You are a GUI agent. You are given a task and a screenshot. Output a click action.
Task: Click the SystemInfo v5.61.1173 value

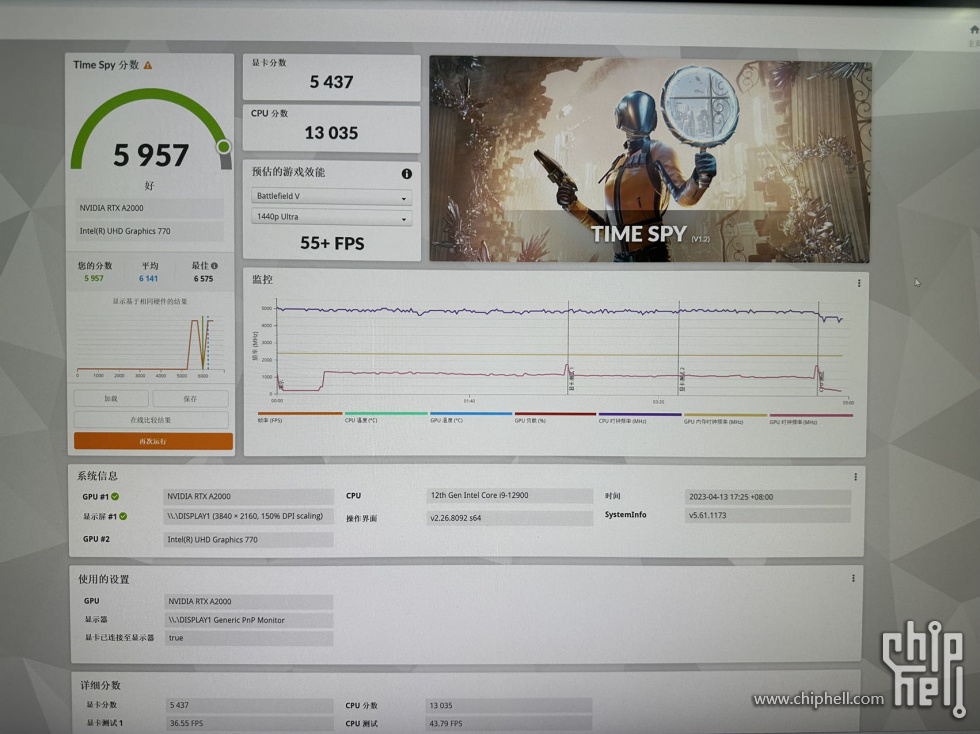(768, 515)
